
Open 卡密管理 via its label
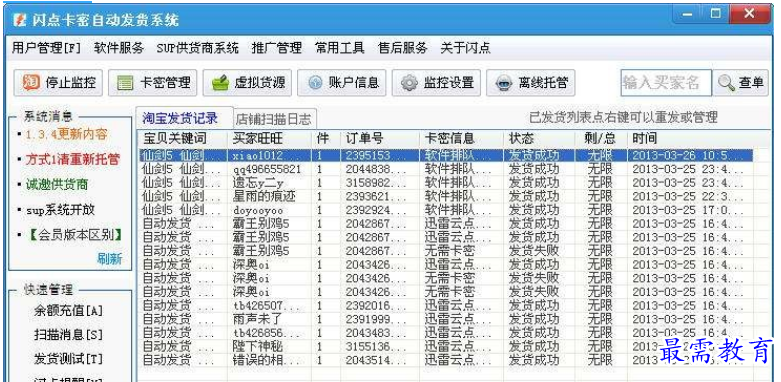165,83
